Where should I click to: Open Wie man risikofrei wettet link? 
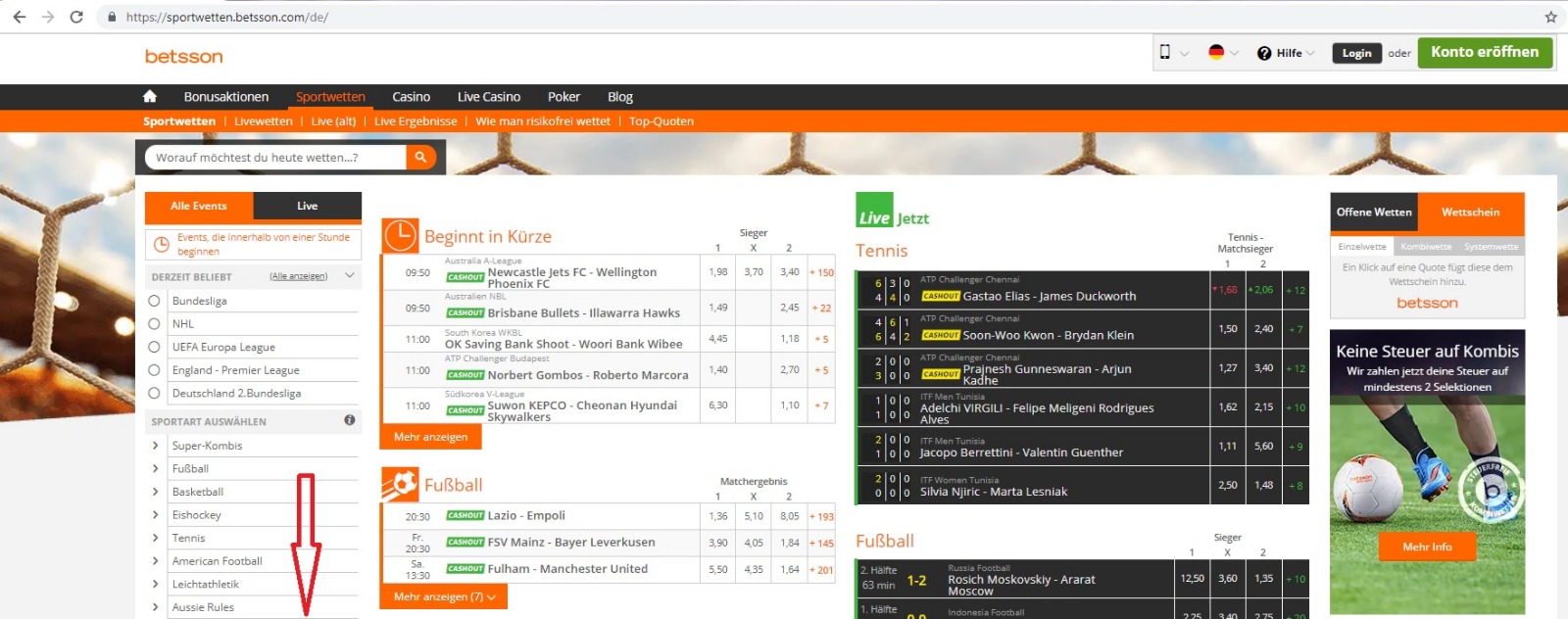(543, 121)
